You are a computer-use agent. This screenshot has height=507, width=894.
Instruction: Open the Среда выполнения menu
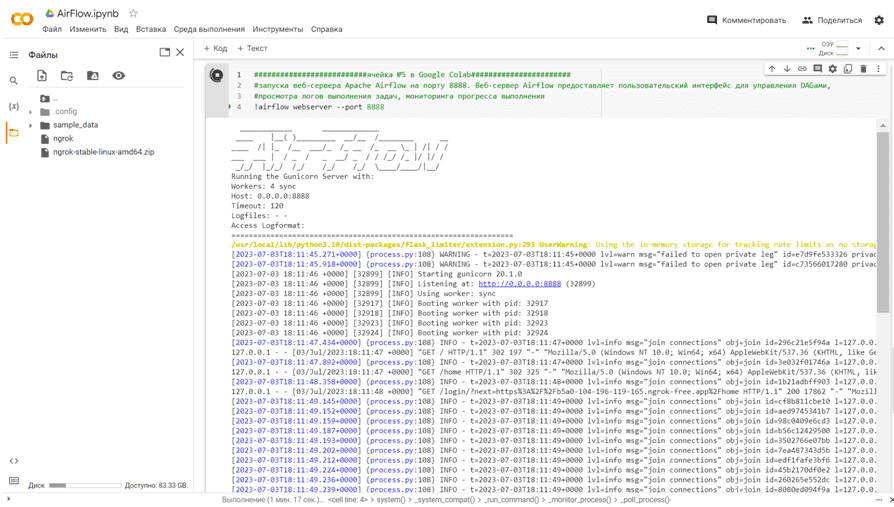tap(209, 29)
